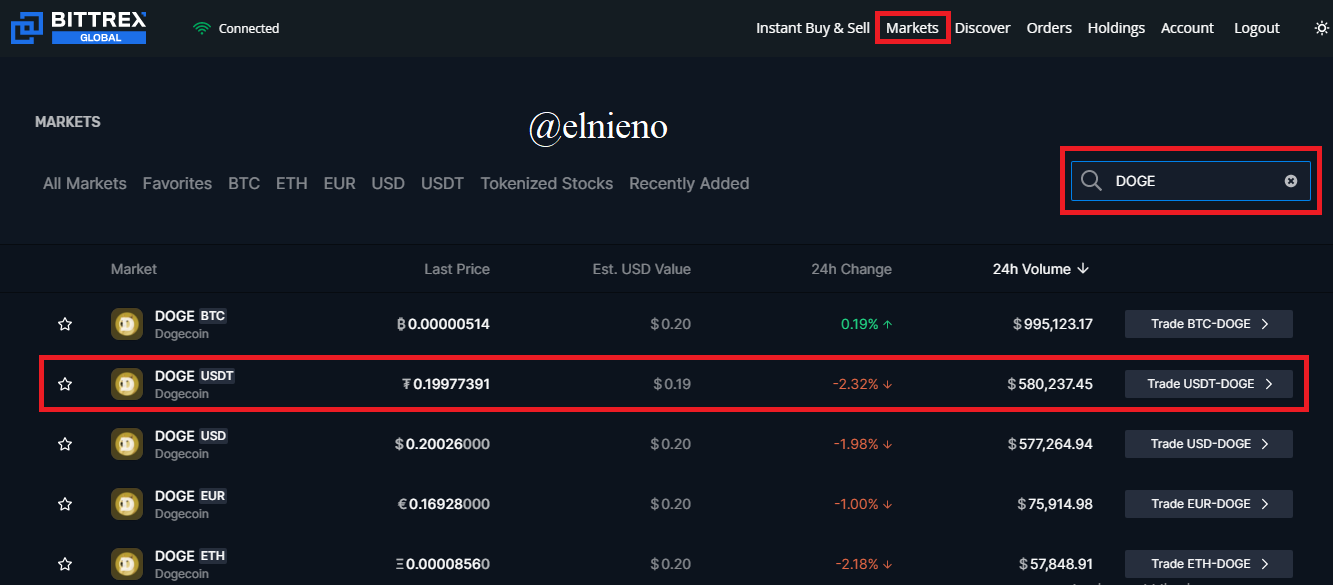
Task: Clear the DOGE search with the X icon
Action: point(1290,181)
